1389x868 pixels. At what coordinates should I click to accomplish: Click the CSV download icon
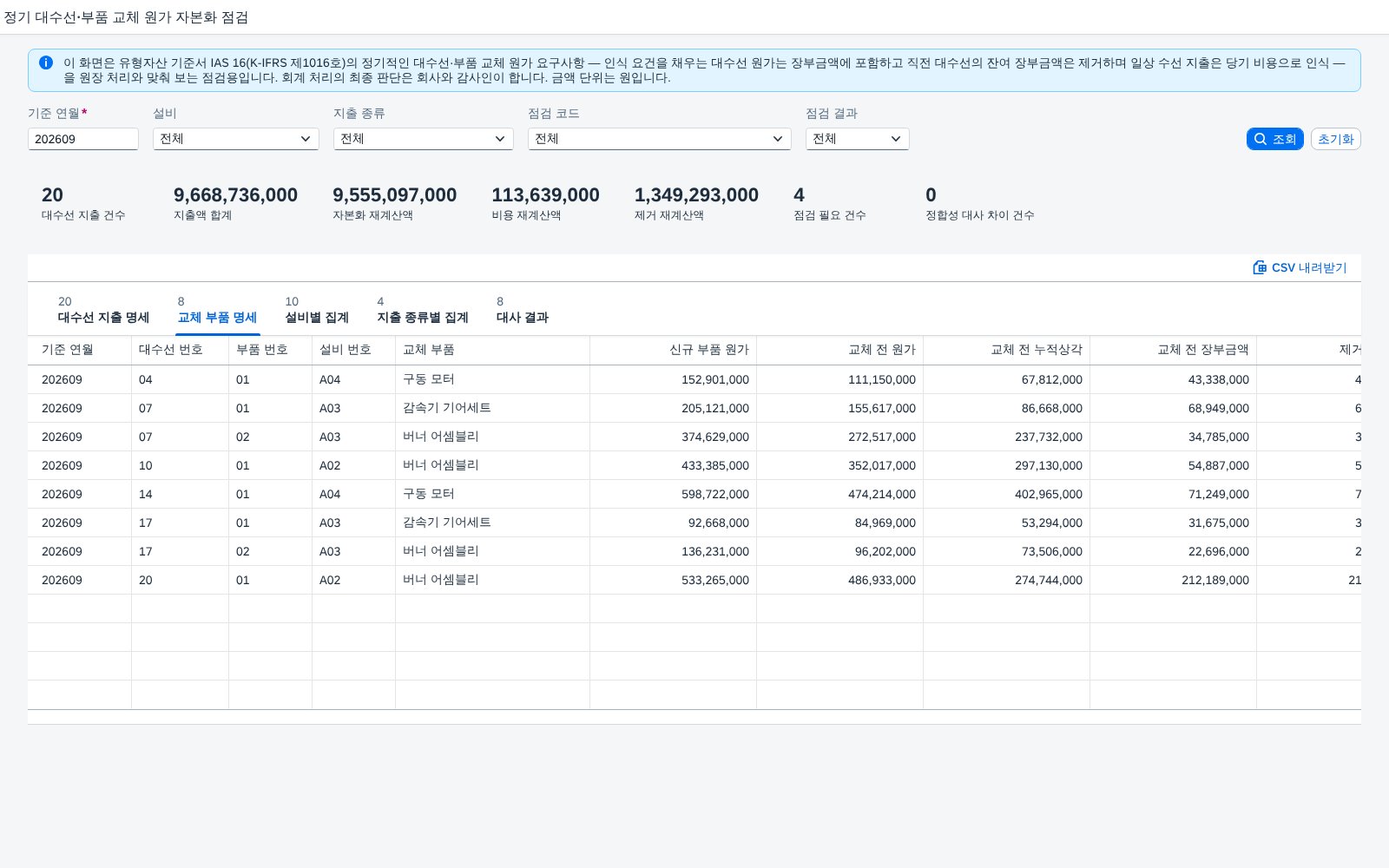coord(1260,267)
